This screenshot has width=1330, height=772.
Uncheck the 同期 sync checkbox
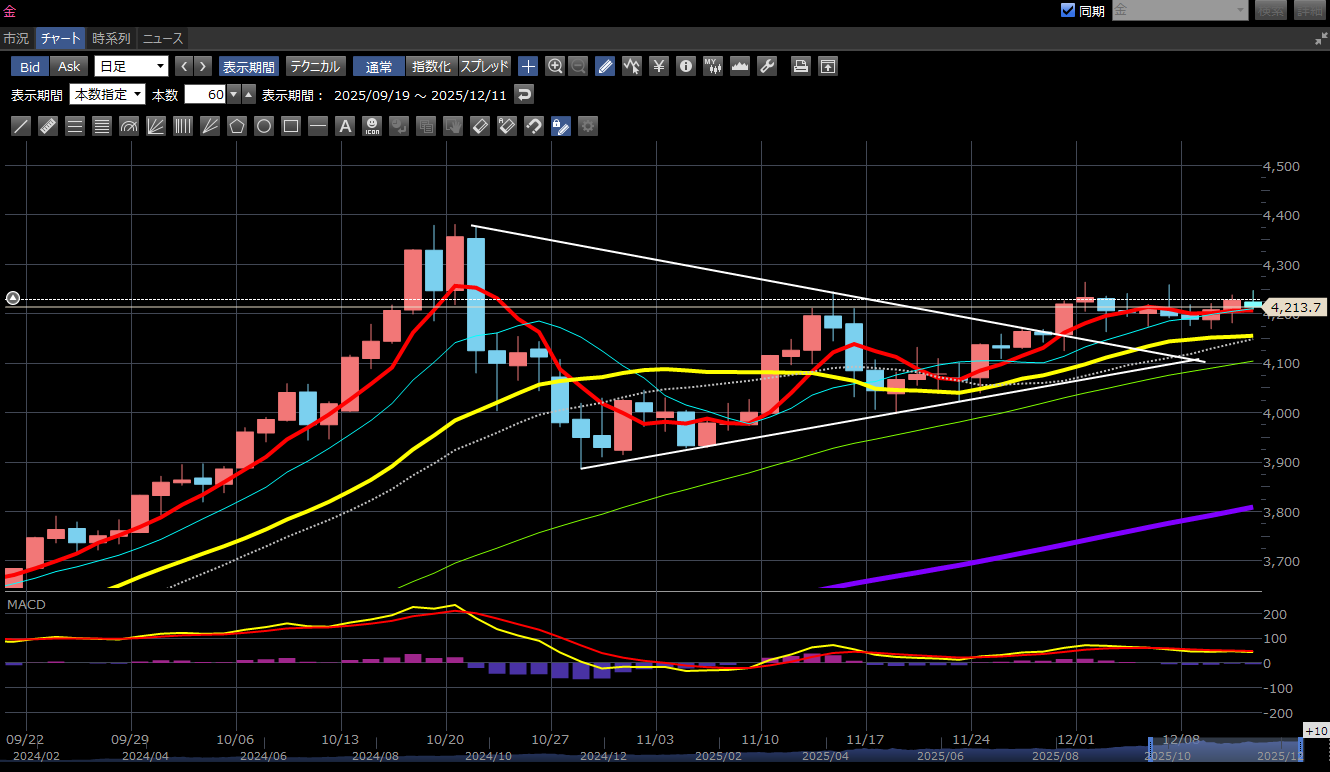click(1067, 11)
